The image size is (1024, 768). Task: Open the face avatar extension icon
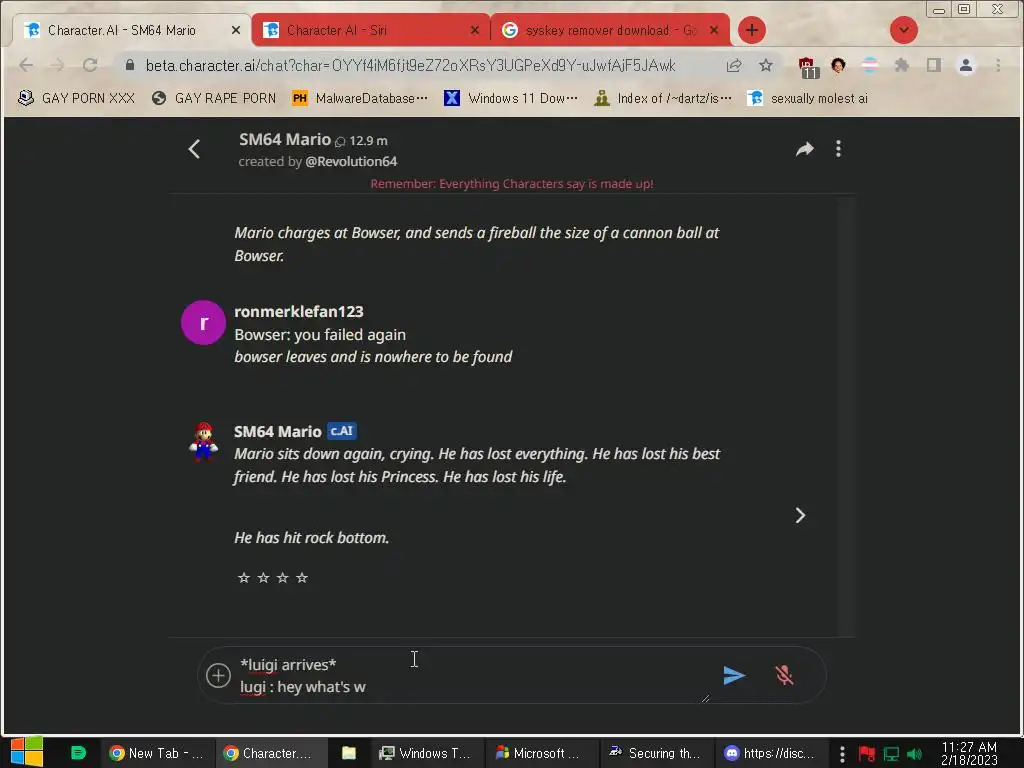pos(838,65)
